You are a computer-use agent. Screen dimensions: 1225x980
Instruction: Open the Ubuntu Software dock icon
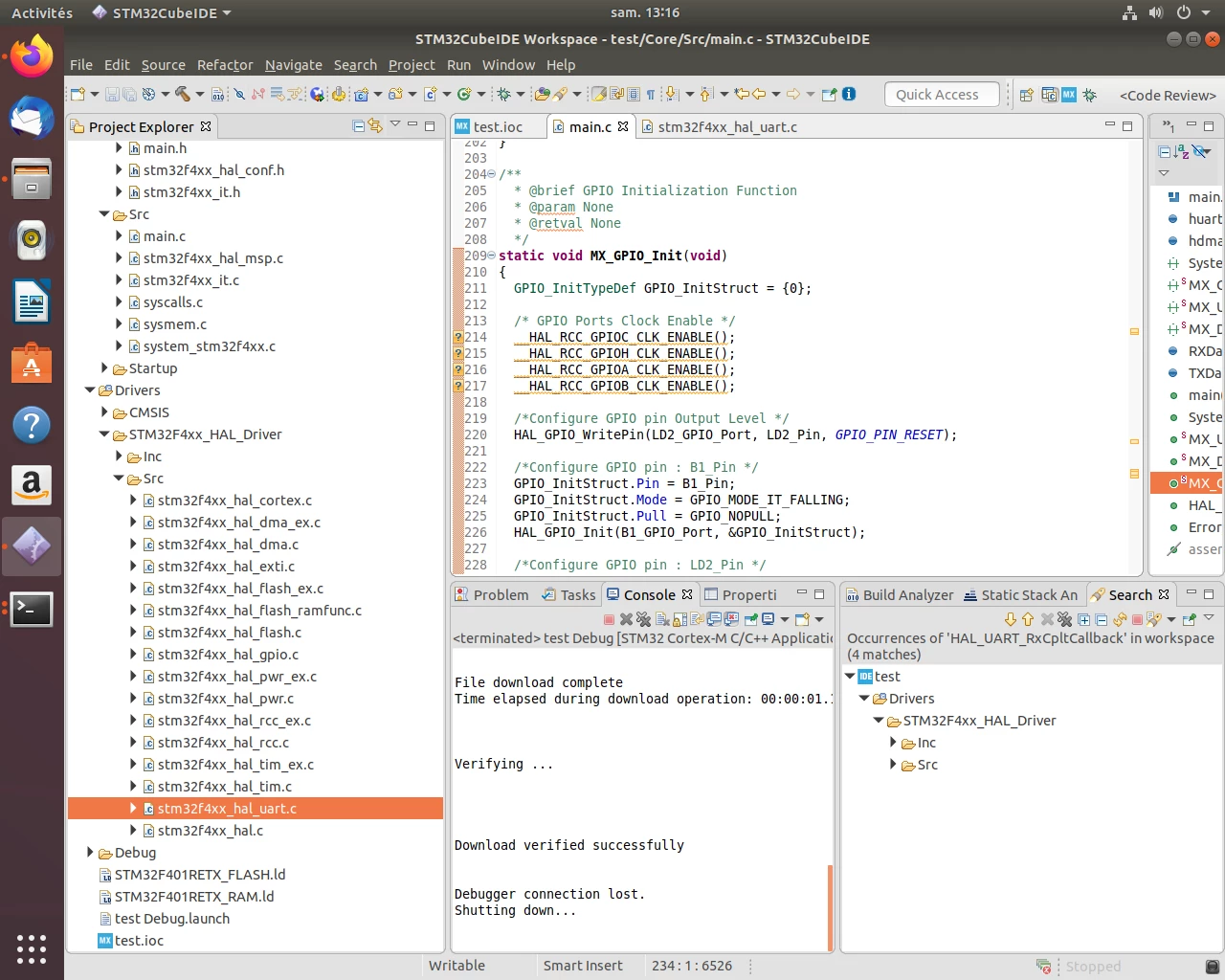pyautogui.click(x=32, y=364)
